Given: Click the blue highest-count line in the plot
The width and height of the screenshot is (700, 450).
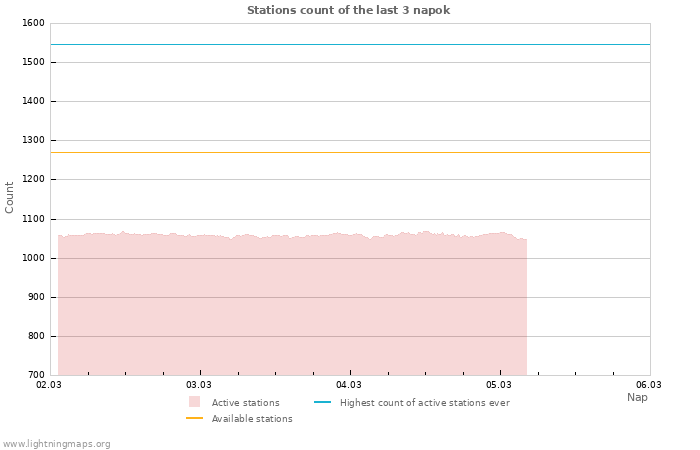Looking at the screenshot, I should [x=350, y=44].
